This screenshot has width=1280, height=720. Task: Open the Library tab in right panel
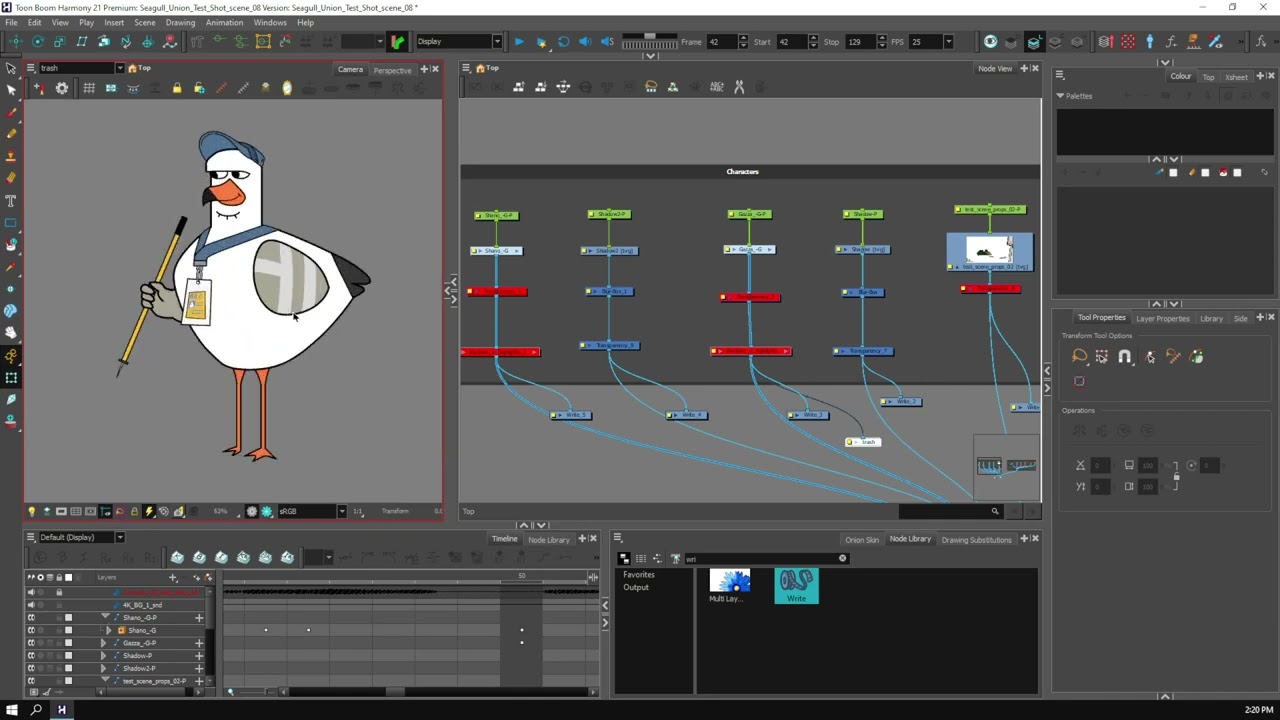[1211, 318]
